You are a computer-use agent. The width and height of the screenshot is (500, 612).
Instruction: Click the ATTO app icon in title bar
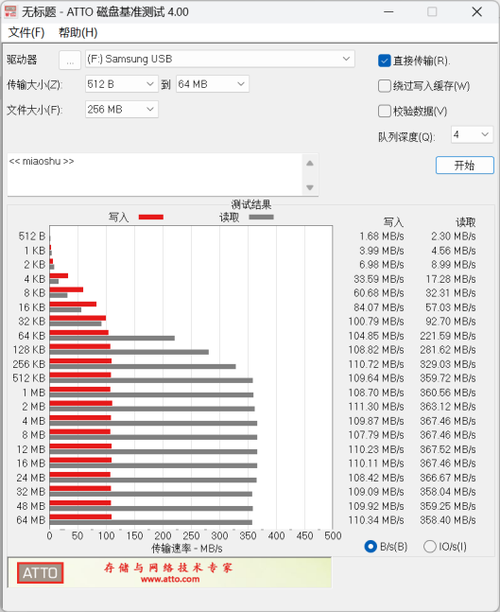10,11
